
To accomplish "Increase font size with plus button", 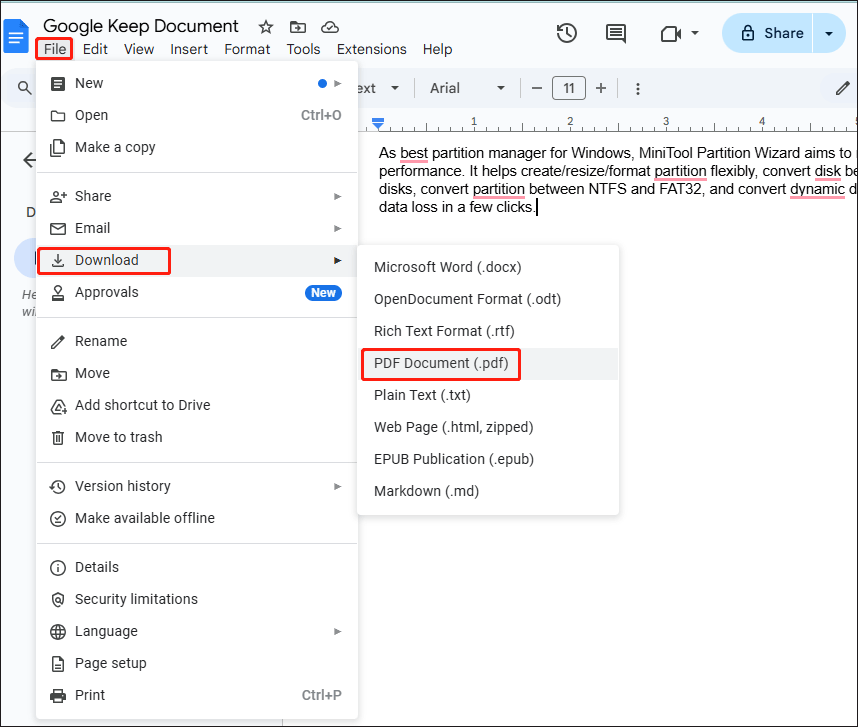I will (x=601, y=88).
